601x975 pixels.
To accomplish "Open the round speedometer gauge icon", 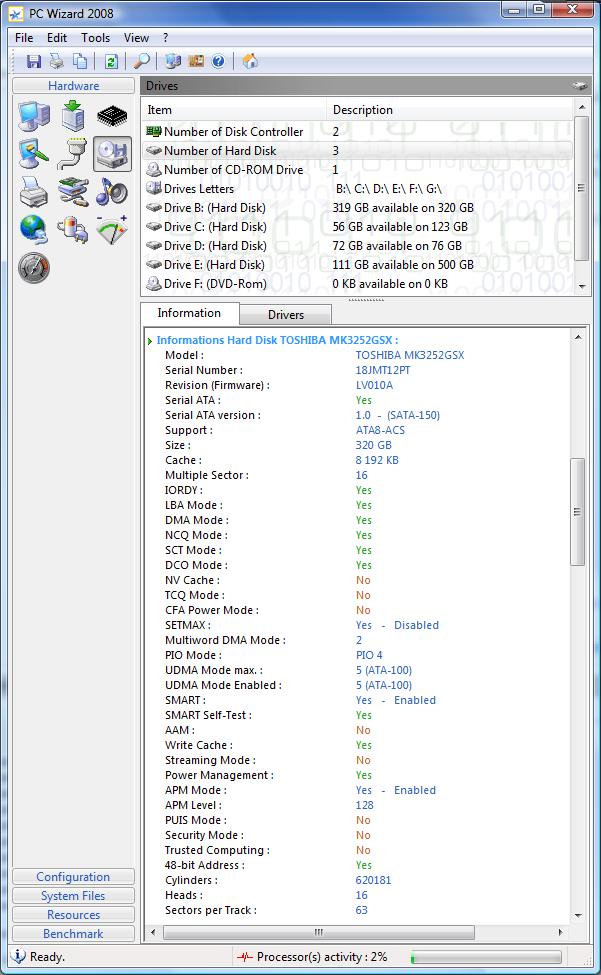I will (x=34, y=268).
